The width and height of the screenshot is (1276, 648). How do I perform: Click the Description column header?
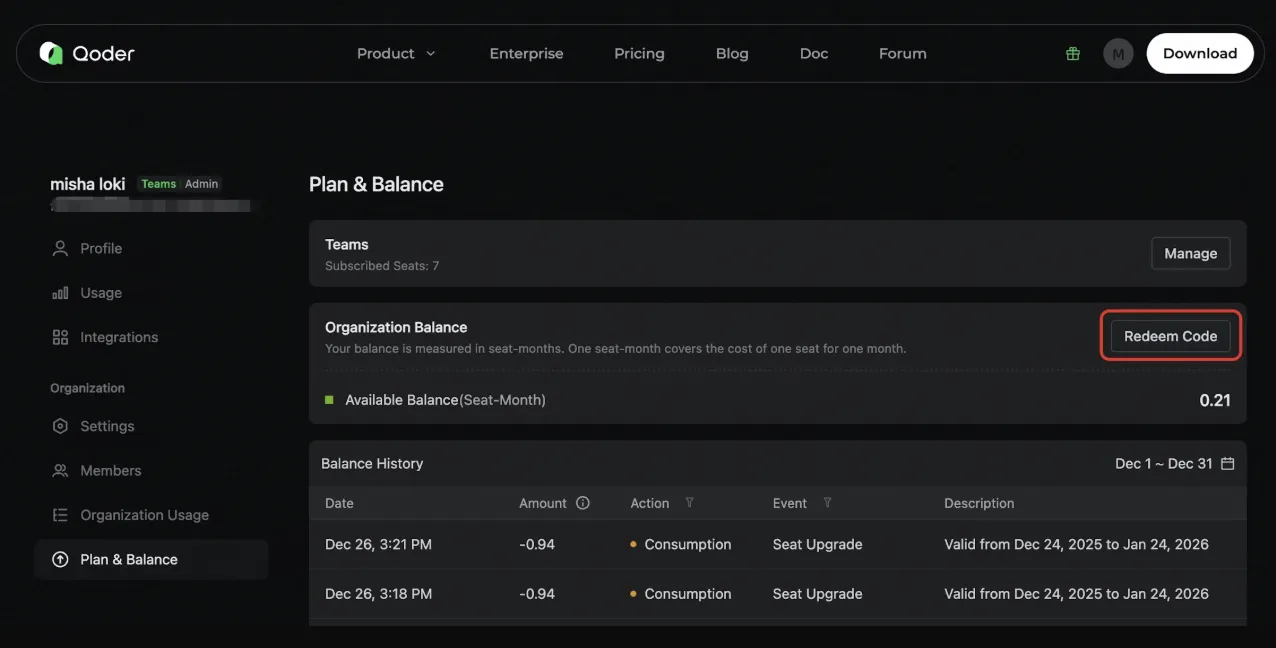(979, 503)
